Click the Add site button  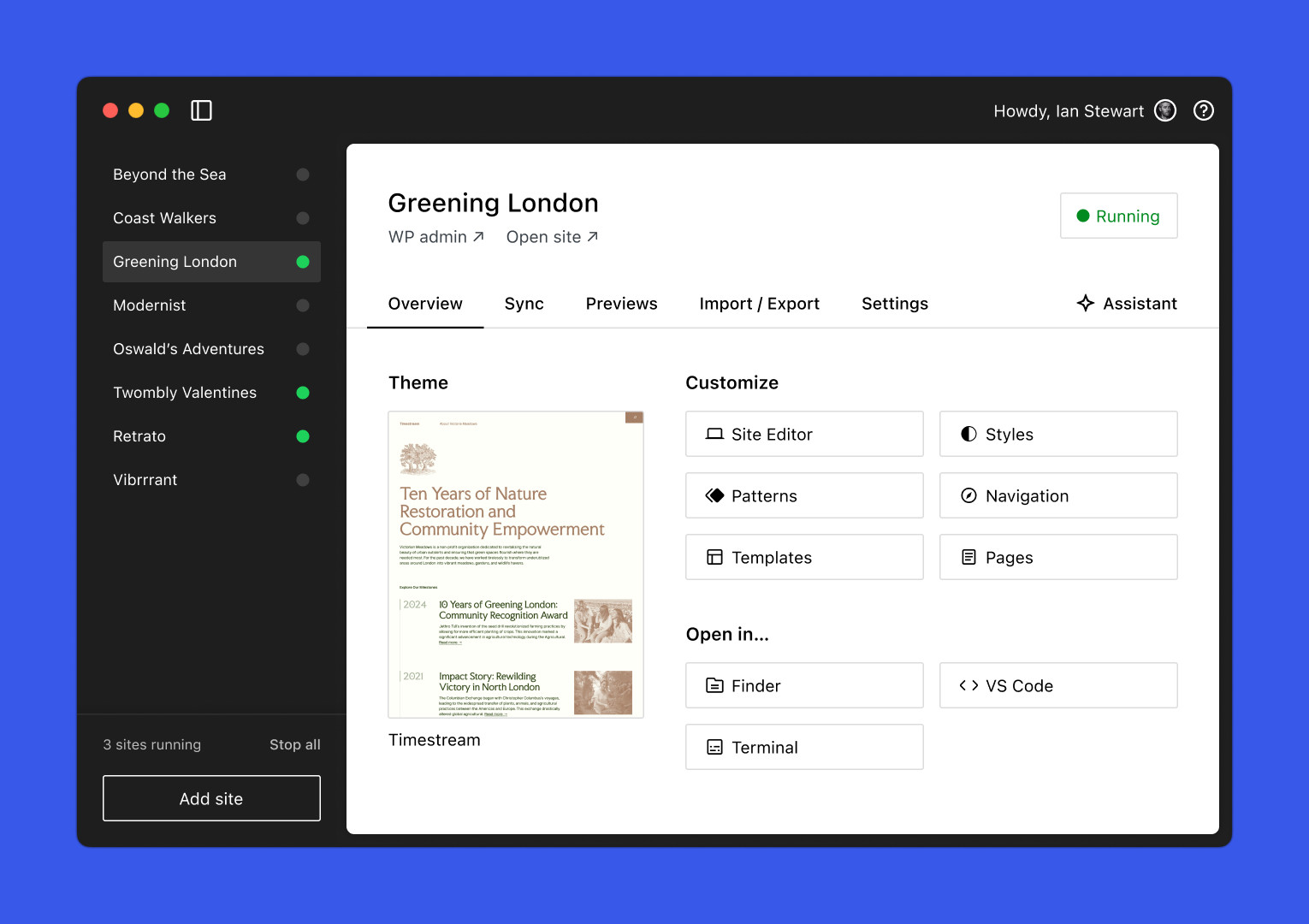click(x=211, y=798)
